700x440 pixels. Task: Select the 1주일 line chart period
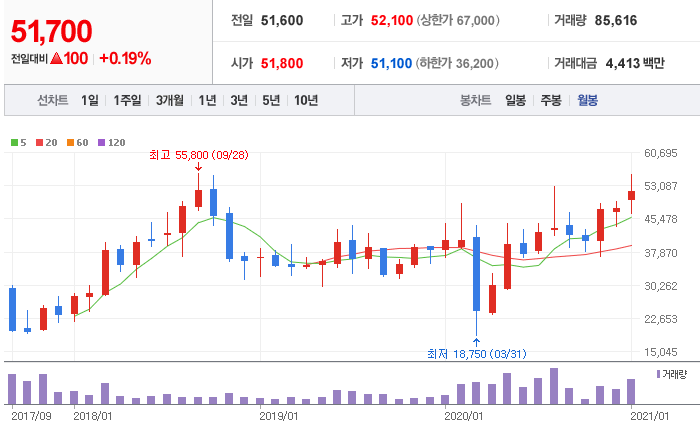click(x=127, y=100)
